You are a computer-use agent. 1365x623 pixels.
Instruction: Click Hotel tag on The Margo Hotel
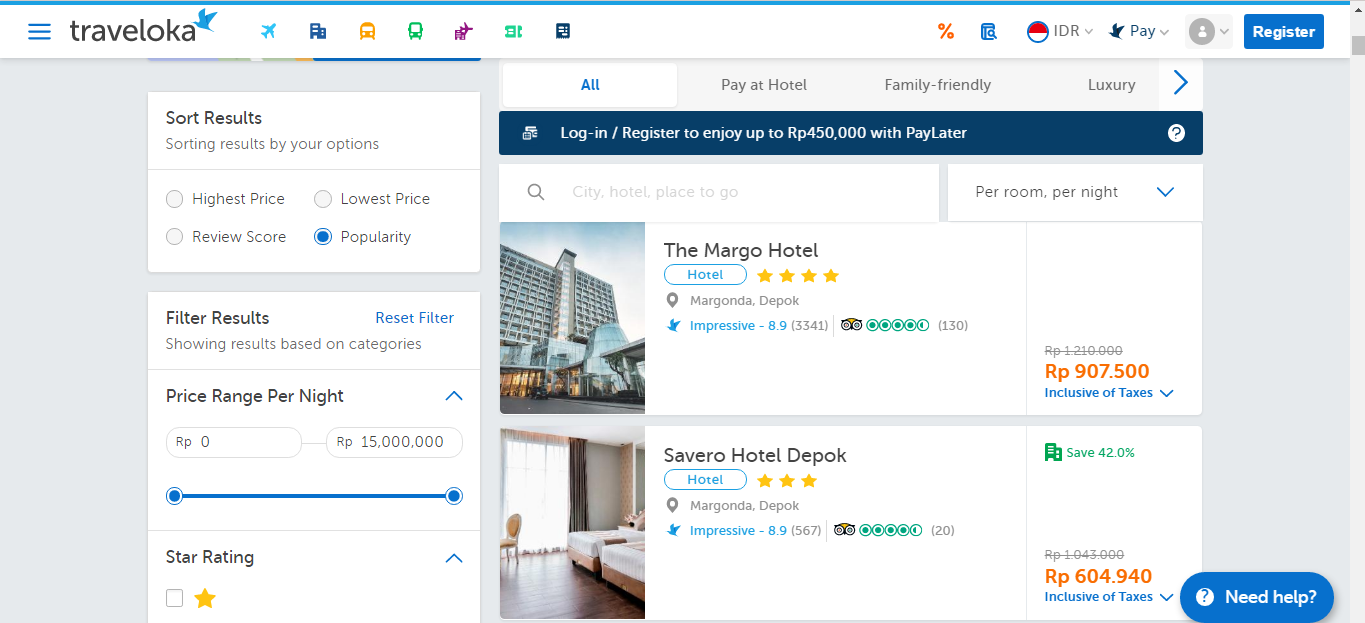point(705,275)
